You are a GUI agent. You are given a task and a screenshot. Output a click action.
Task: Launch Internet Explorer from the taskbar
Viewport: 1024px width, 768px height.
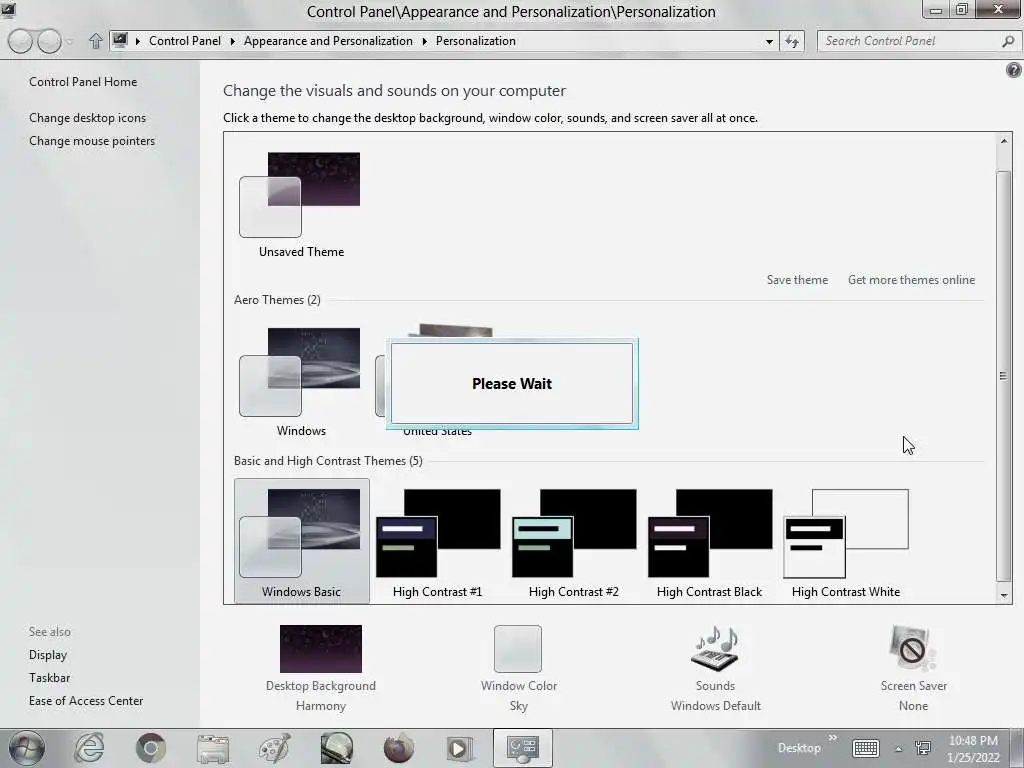click(89, 748)
